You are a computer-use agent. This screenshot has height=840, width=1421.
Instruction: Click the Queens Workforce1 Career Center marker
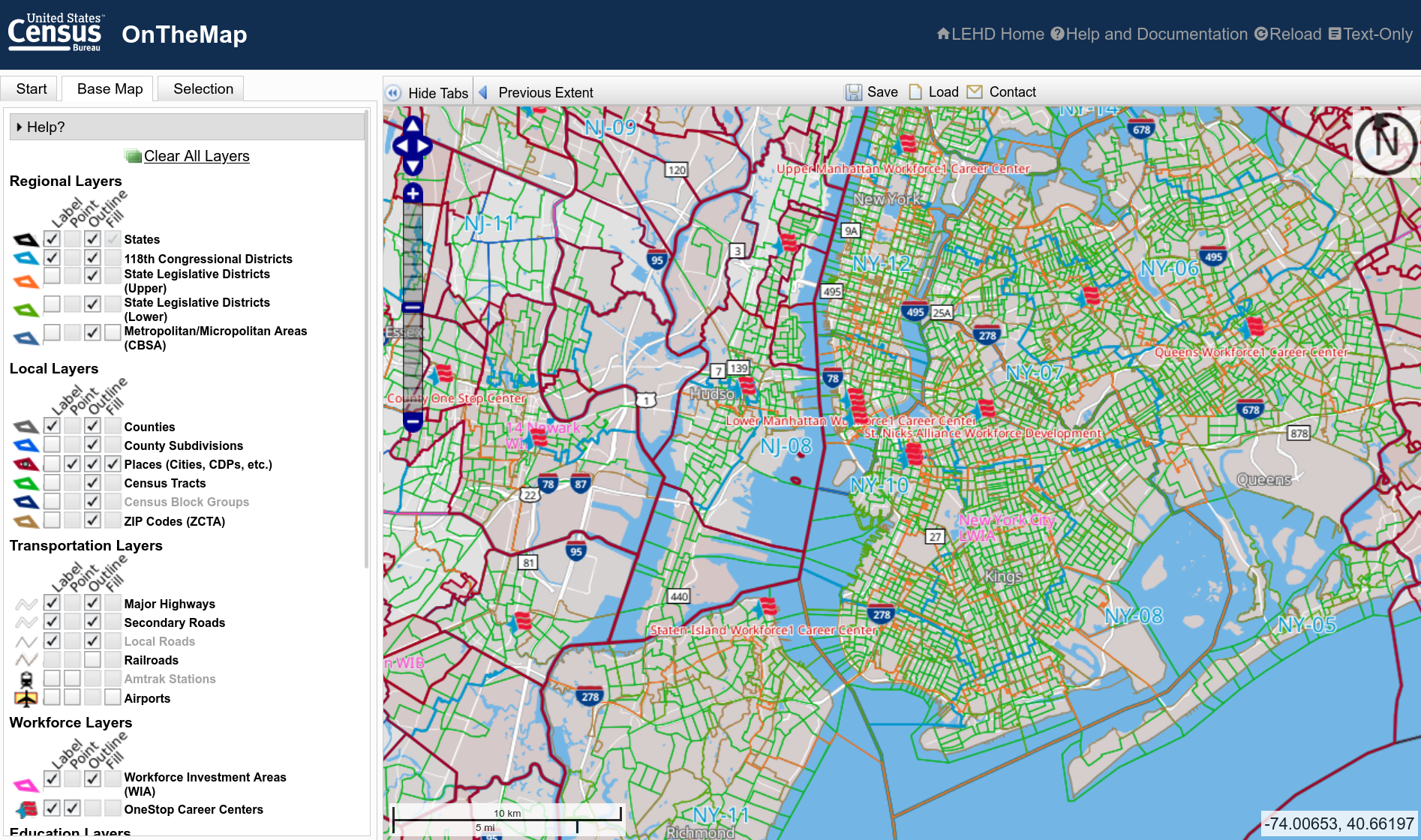(x=1254, y=327)
